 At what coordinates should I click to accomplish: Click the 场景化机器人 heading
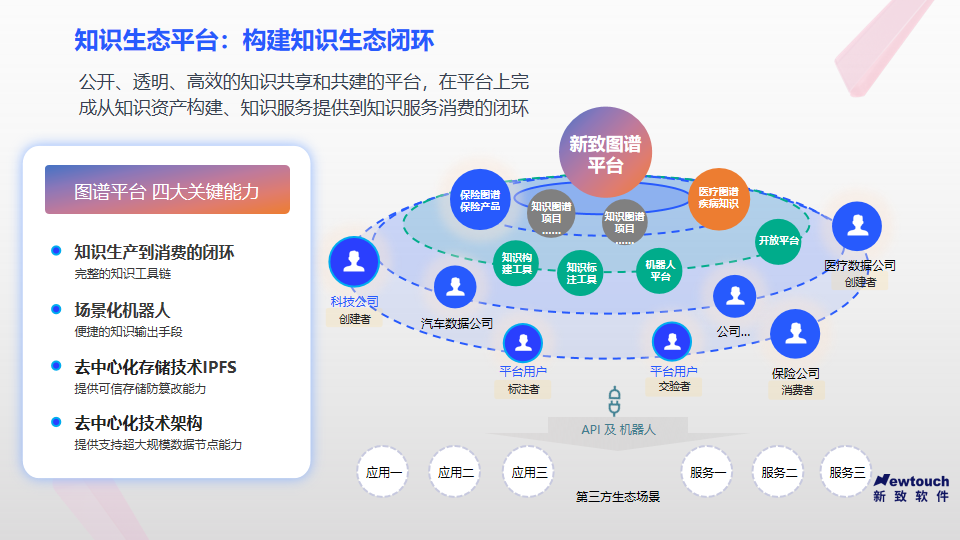tap(122, 310)
